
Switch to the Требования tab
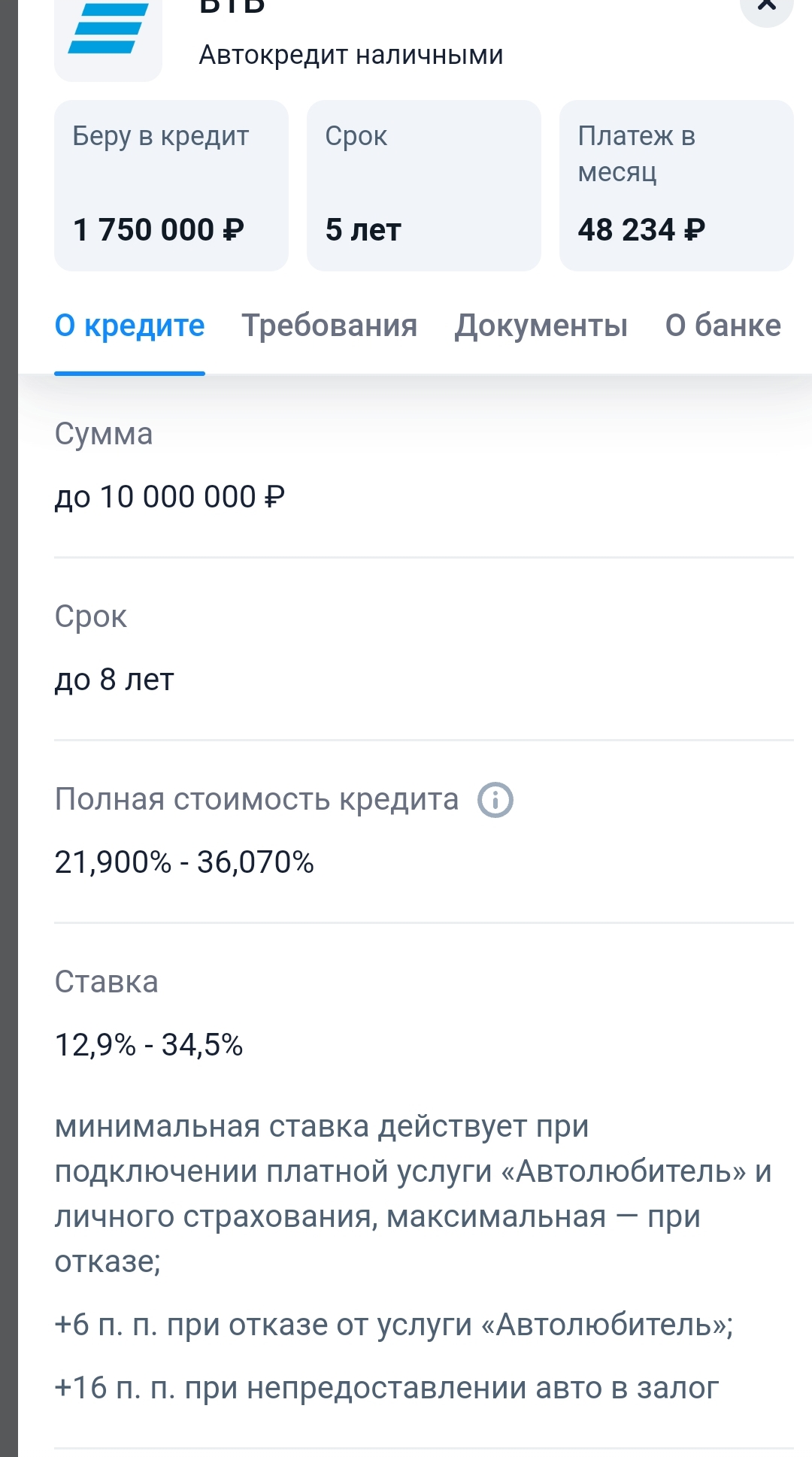[x=329, y=326]
